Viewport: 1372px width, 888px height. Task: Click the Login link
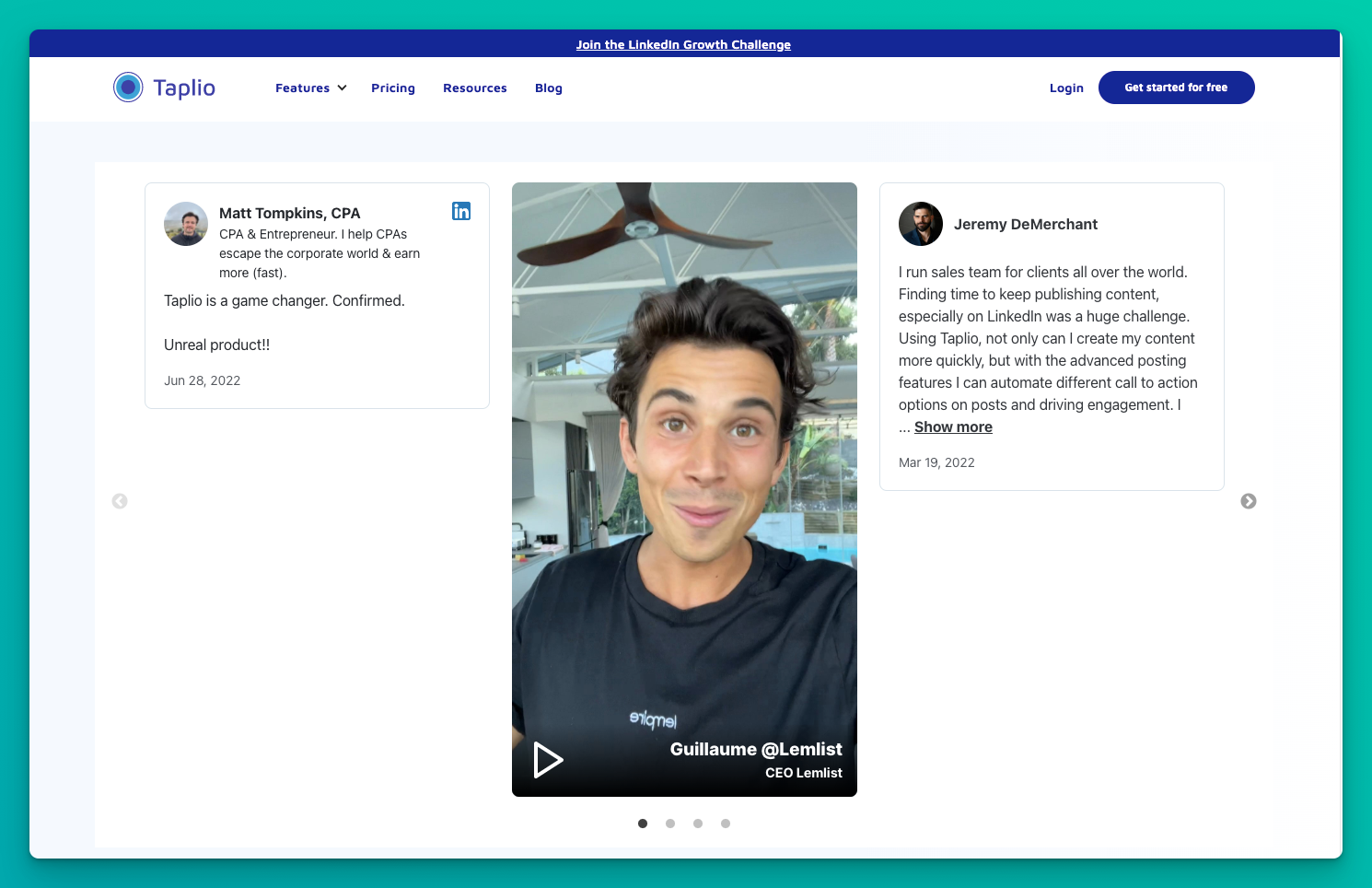(x=1066, y=88)
